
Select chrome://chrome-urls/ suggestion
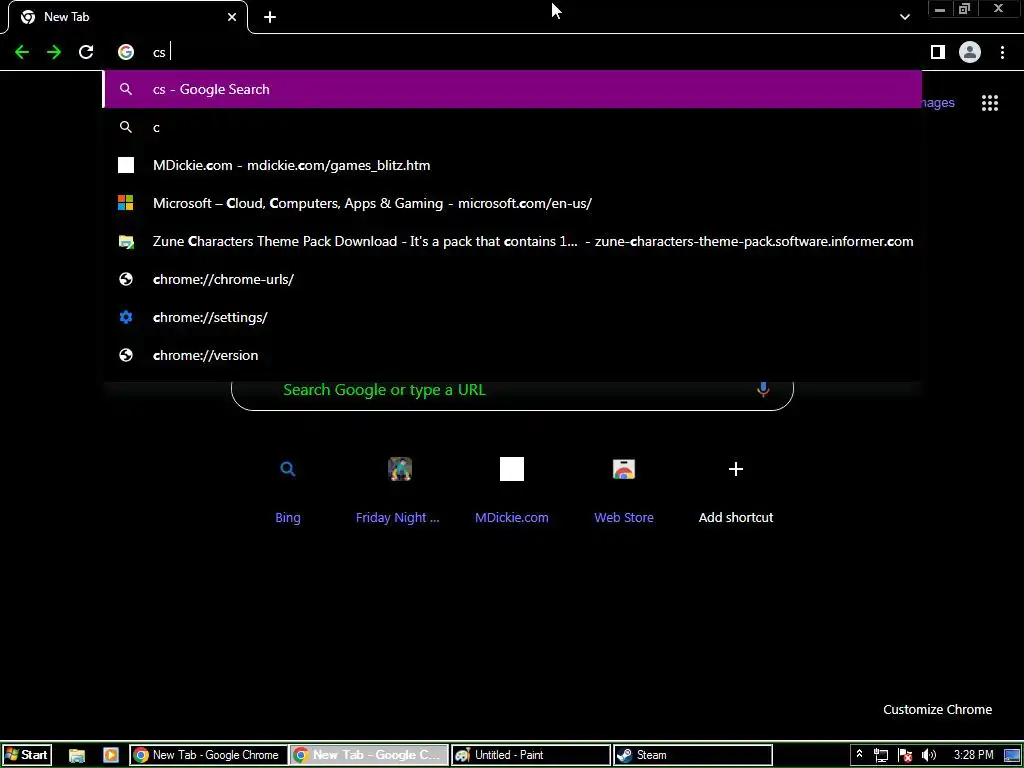point(513,279)
